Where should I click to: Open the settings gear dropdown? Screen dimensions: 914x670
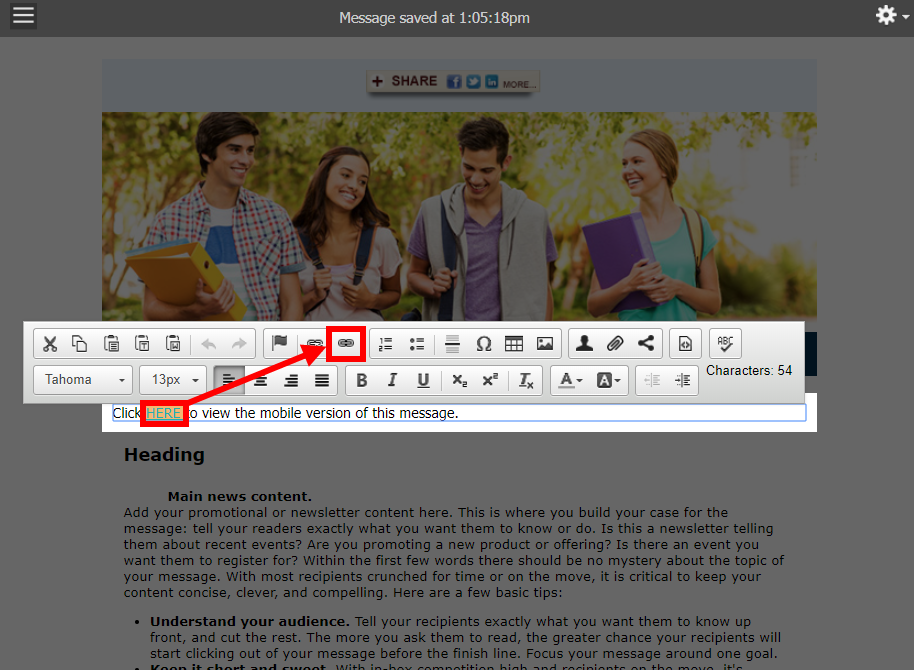coord(890,16)
